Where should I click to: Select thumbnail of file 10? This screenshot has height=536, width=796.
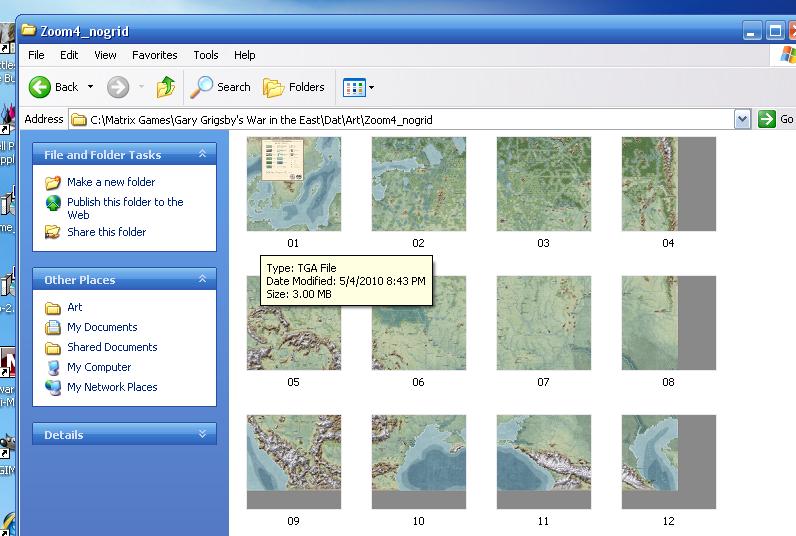coord(419,462)
